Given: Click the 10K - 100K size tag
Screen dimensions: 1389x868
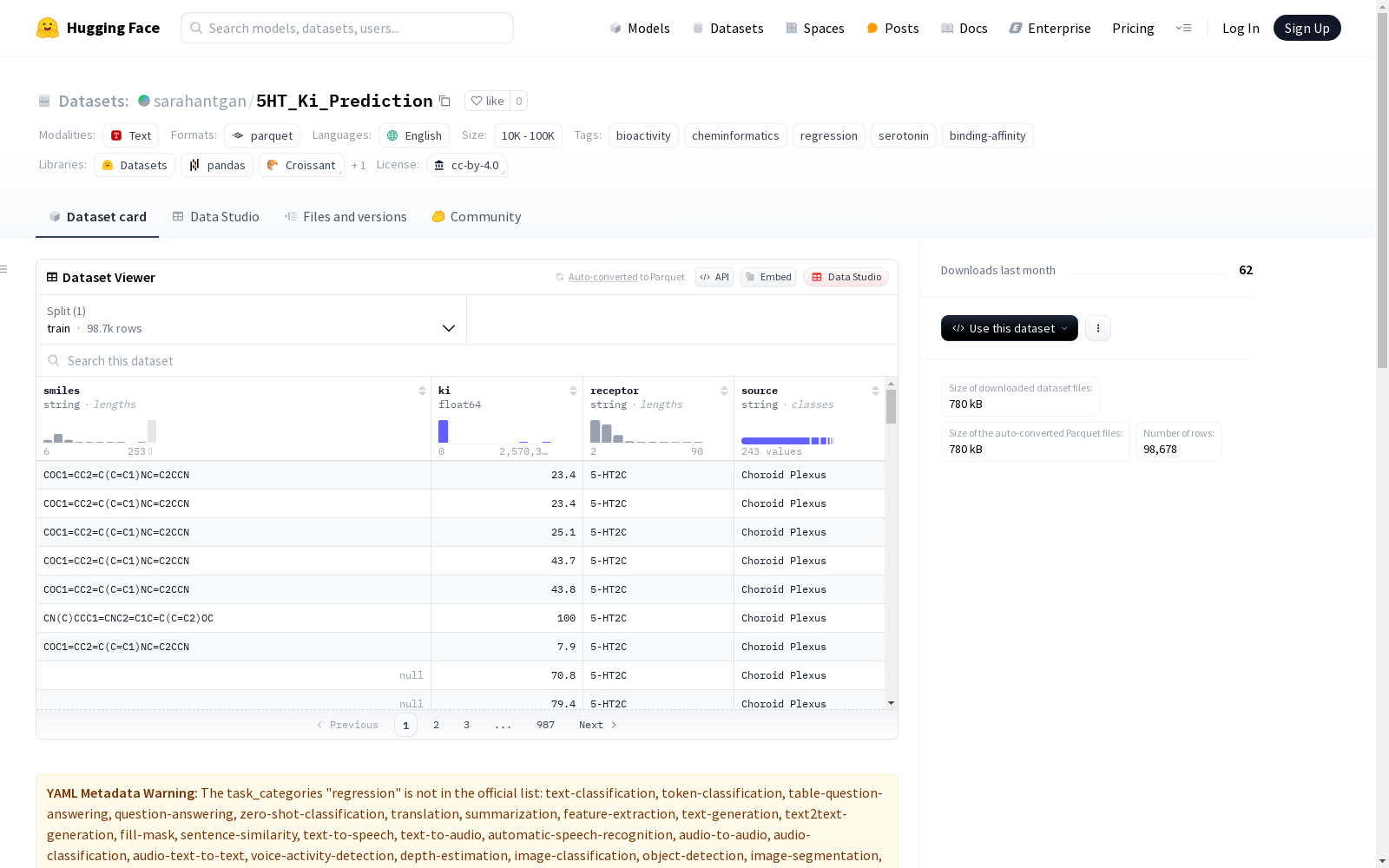Looking at the screenshot, I should click(528, 135).
